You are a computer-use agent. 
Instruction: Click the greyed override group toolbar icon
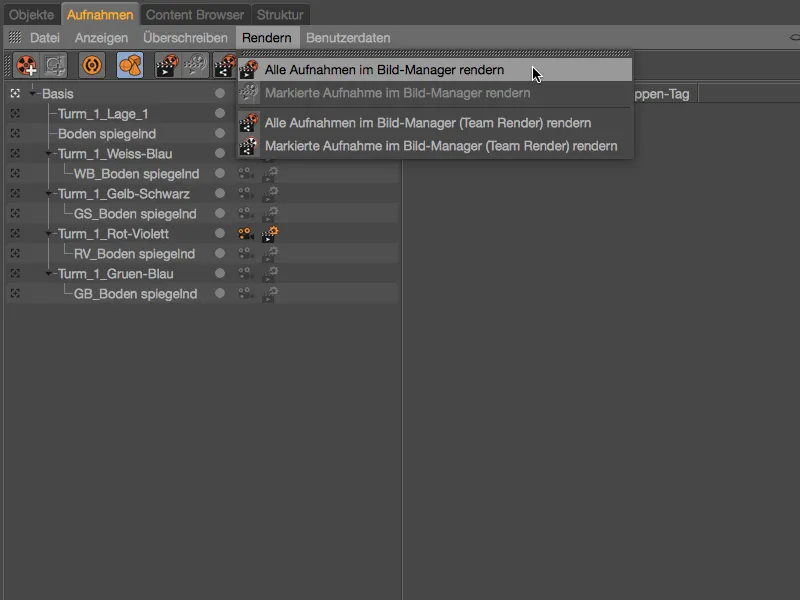(x=55, y=65)
